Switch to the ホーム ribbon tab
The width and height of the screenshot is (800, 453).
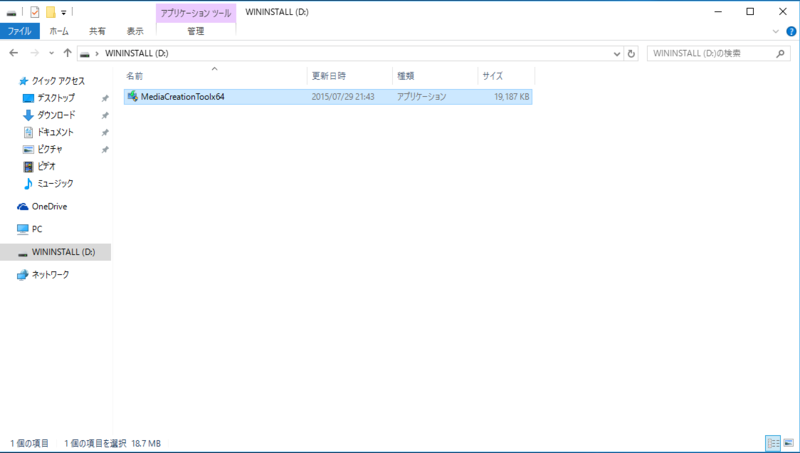pos(59,31)
